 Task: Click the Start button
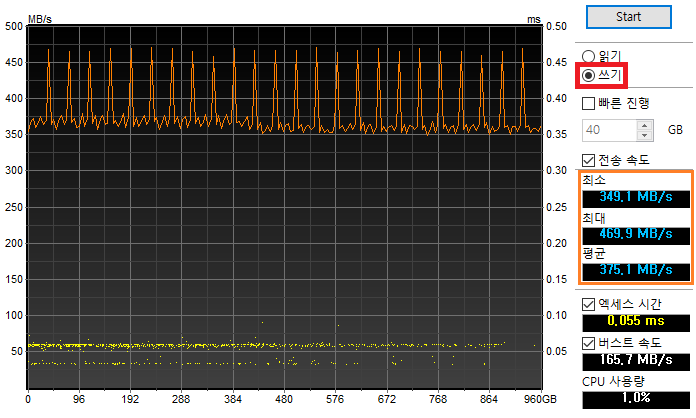(629, 17)
